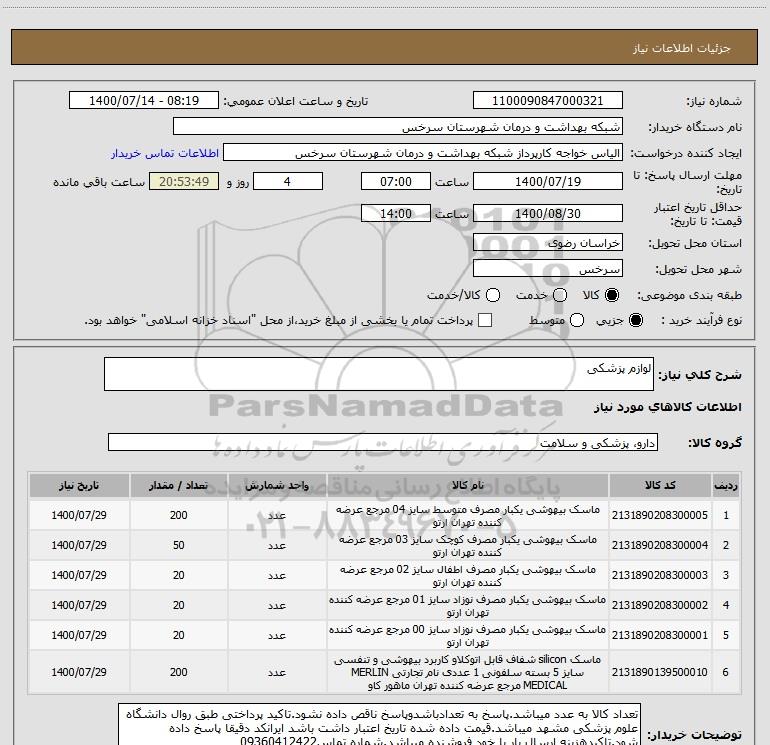This screenshot has height=745, width=770.
Task: Click need date 1400/07/29 in row 1
Action: tap(79, 515)
